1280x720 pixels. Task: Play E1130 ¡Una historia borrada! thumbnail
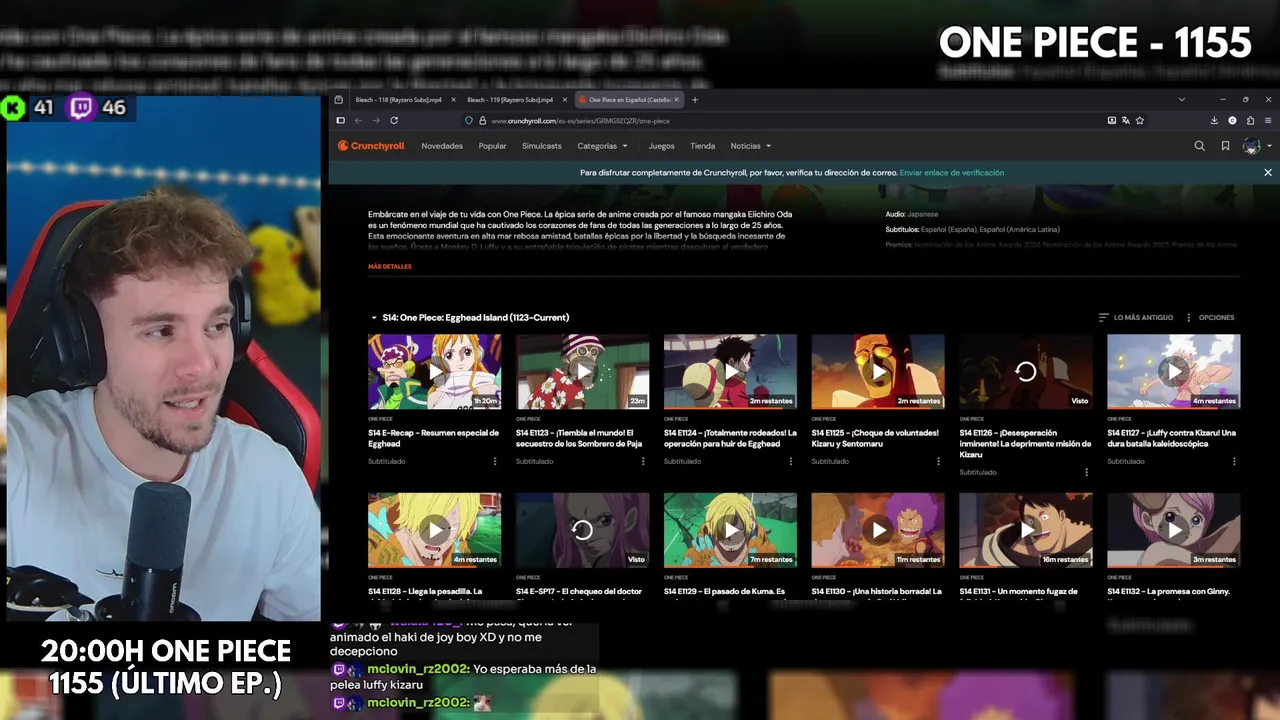pyautogui.click(x=878, y=530)
